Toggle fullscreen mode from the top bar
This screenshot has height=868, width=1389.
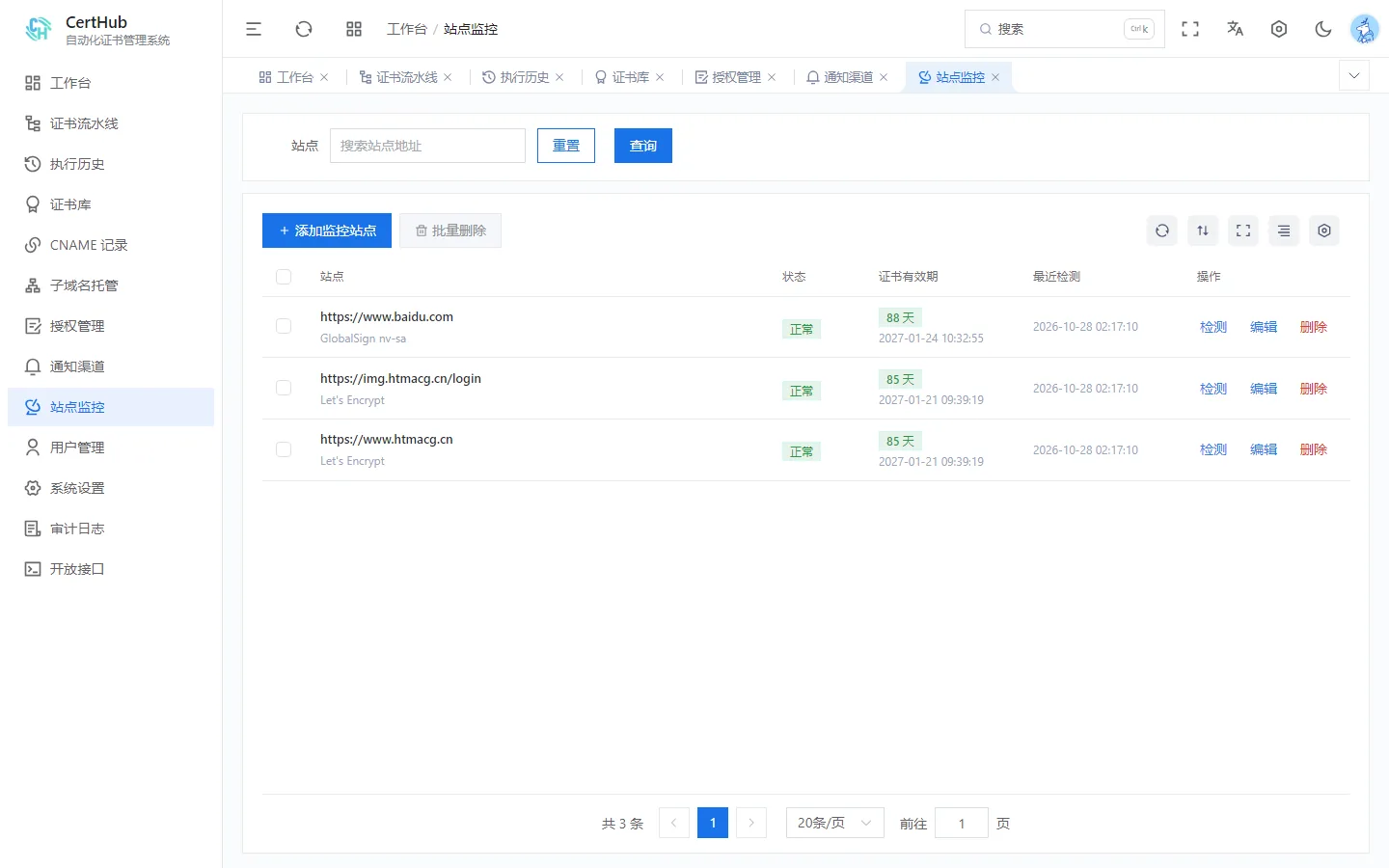1190,29
